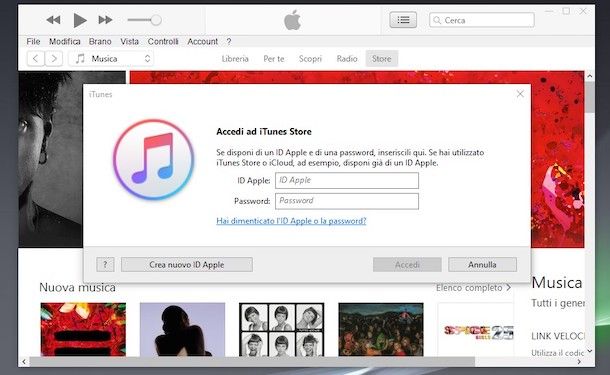610x375 pixels.
Task: Switch to the Radio tab
Action: click(x=347, y=59)
